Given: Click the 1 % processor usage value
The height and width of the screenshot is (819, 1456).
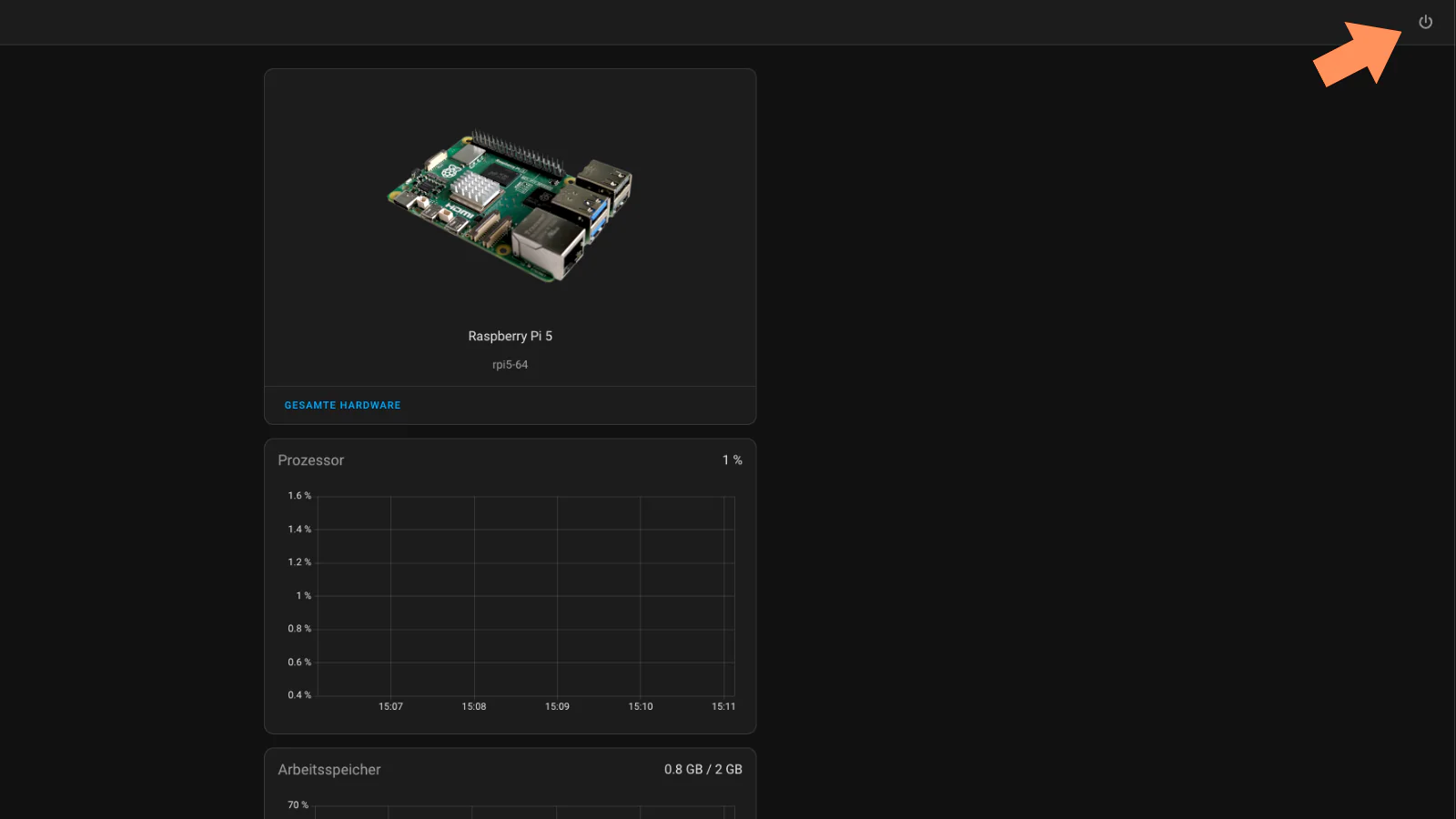Looking at the screenshot, I should tap(732, 460).
